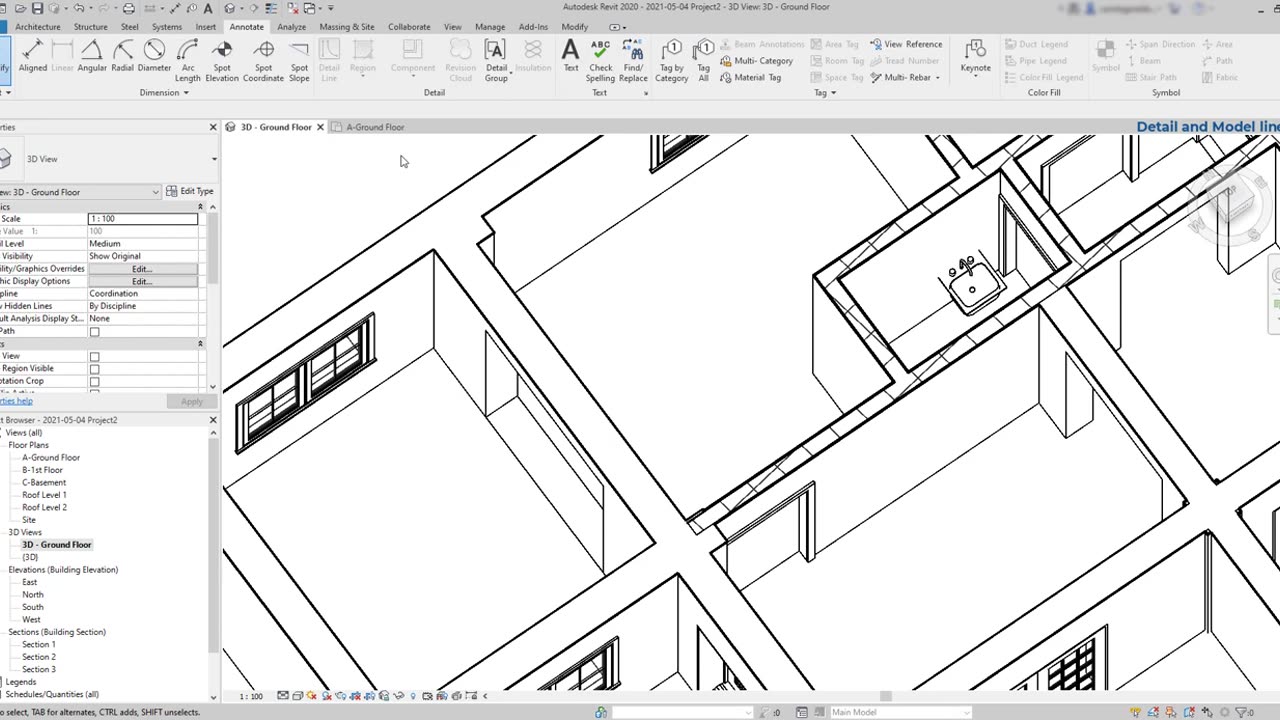The width and height of the screenshot is (1280, 720).
Task: Open the Collaborate ribbon tab
Action: [409, 27]
